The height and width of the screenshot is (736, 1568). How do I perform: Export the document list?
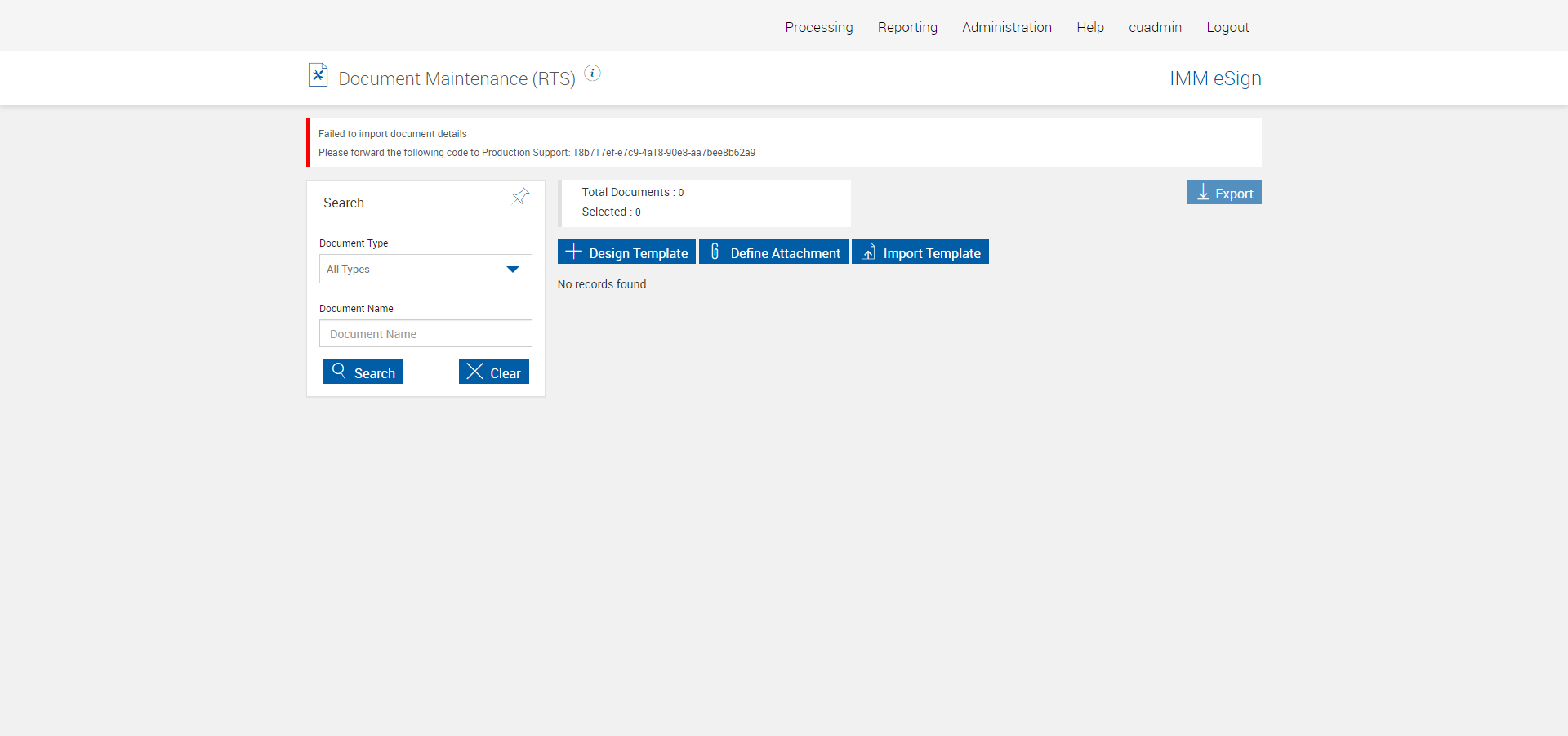(1224, 192)
